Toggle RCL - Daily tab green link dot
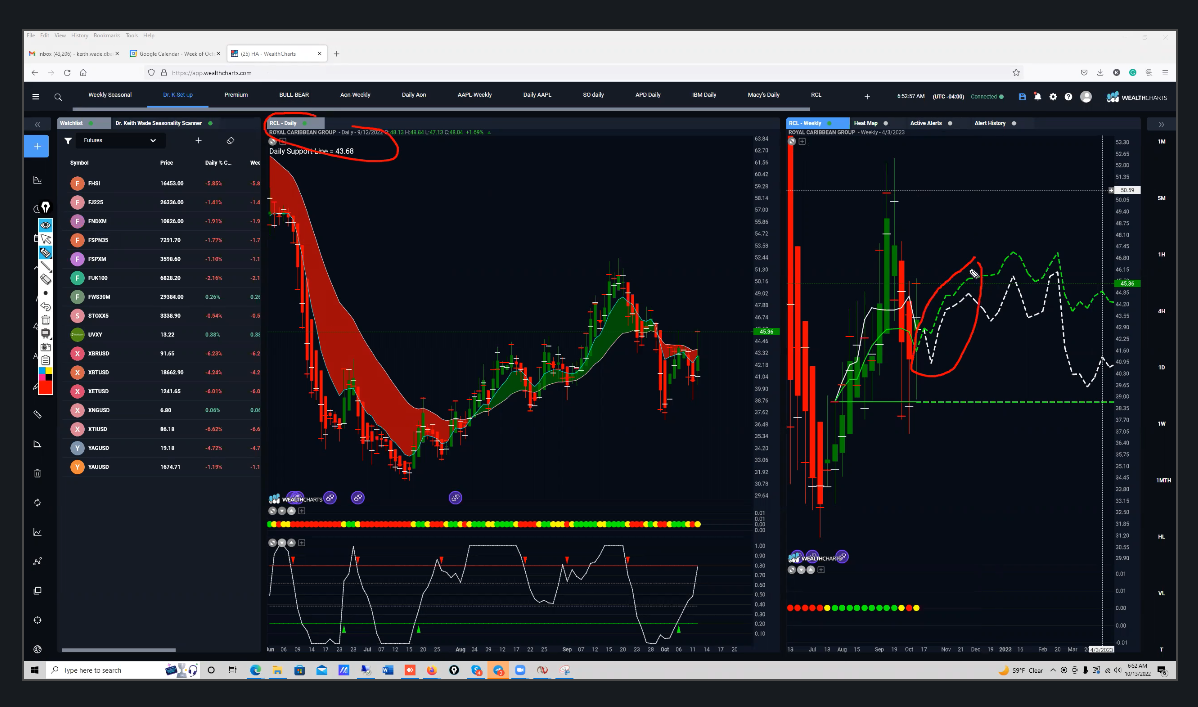The width and height of the screenshot is (1198, 707). [x=304, y=123]
